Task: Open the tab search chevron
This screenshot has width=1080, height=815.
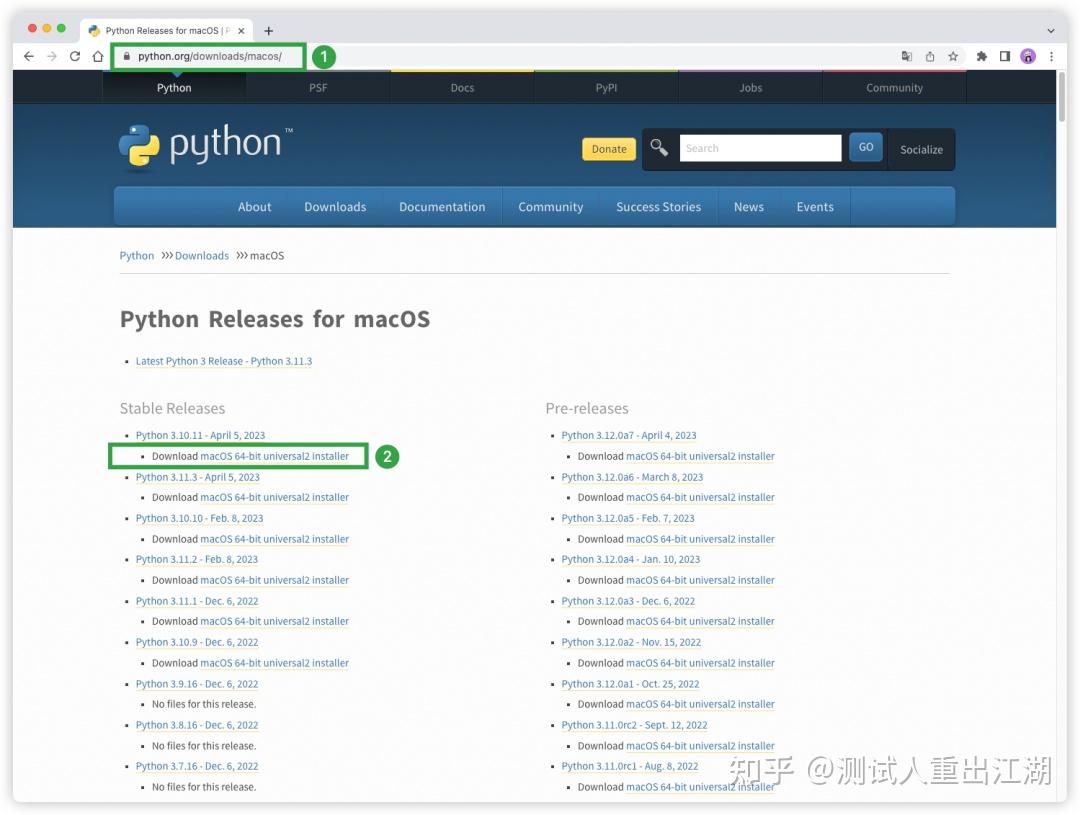Action: pyautogui.click(x=1053, y=29)
